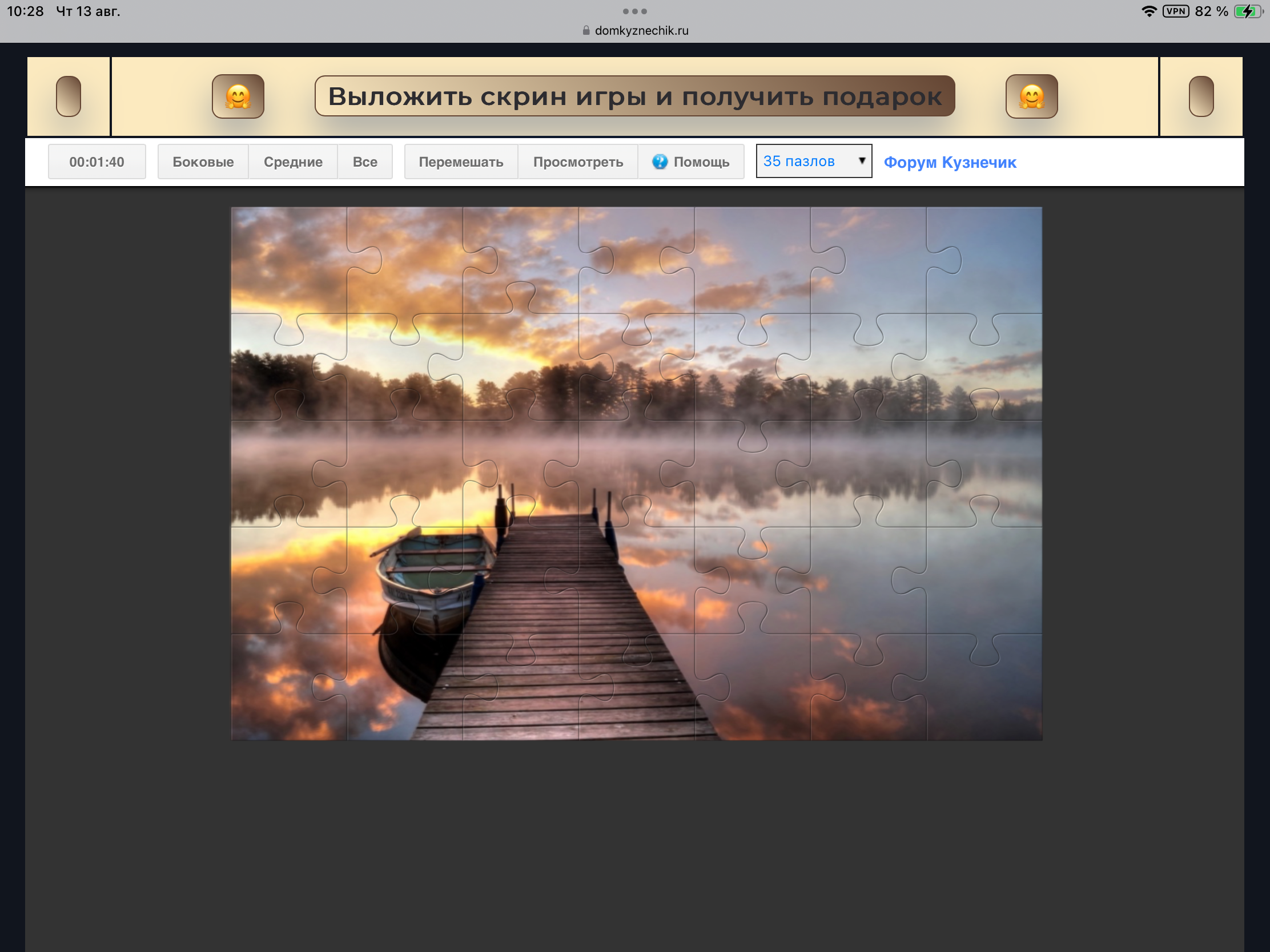Viewport: 1270px width, 952px height.
Task: Tap the Wi-Fi status icon
Action: point(1149,11)
